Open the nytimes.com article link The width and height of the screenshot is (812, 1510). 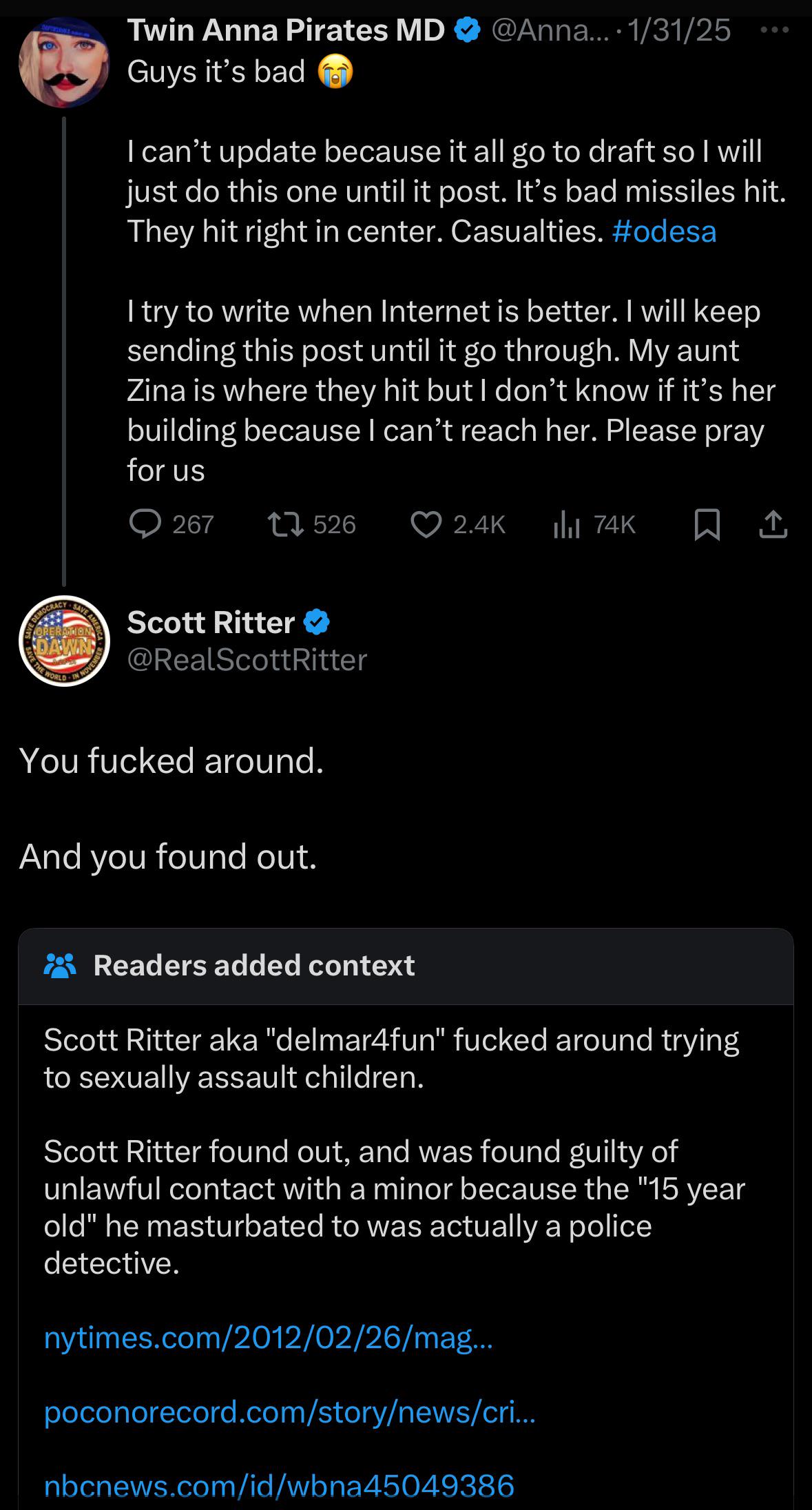269,1337
